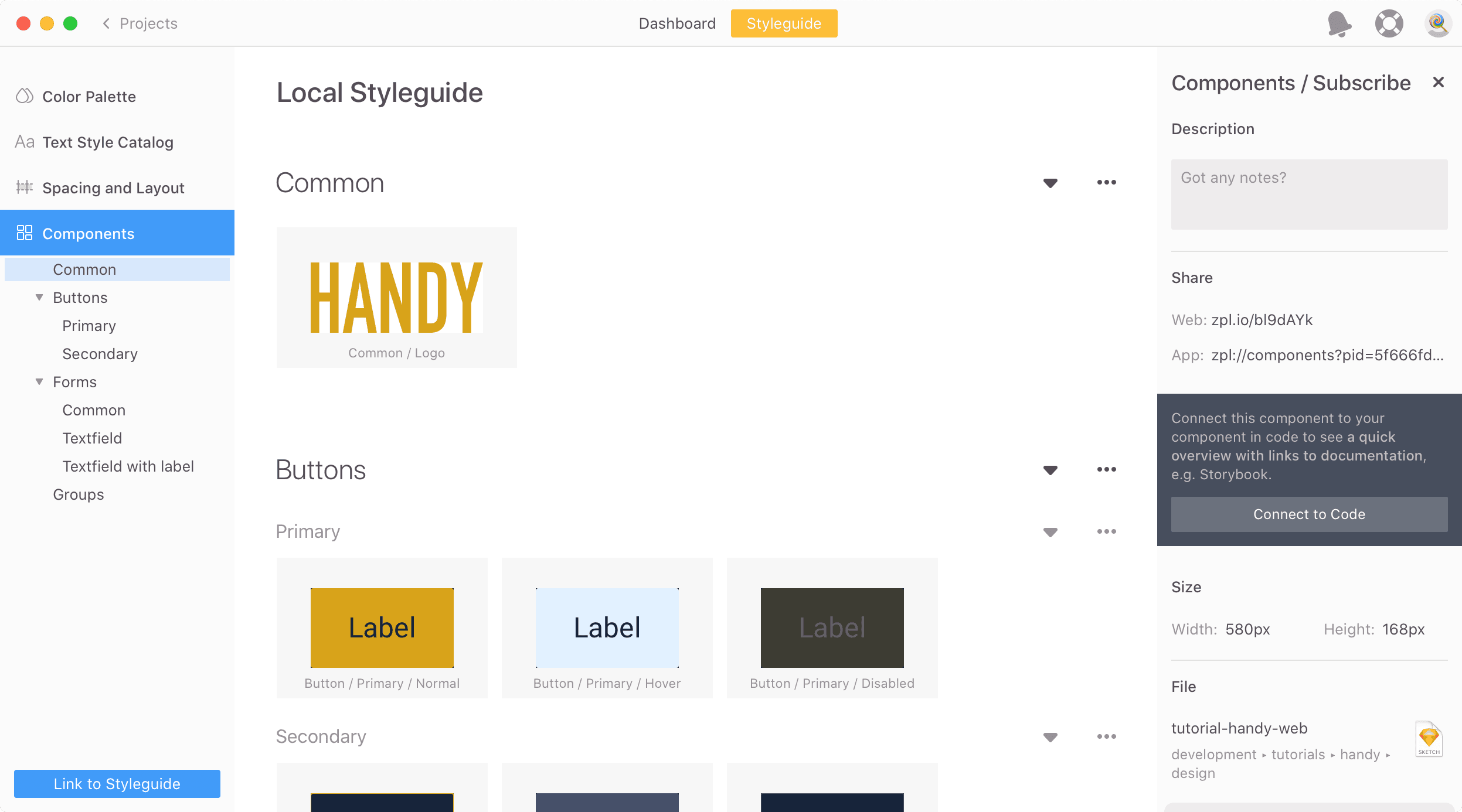Viewport: 1462px width, 812px height.
Task: Select Textfield with label tree item
Action: (x=128, y=466)
